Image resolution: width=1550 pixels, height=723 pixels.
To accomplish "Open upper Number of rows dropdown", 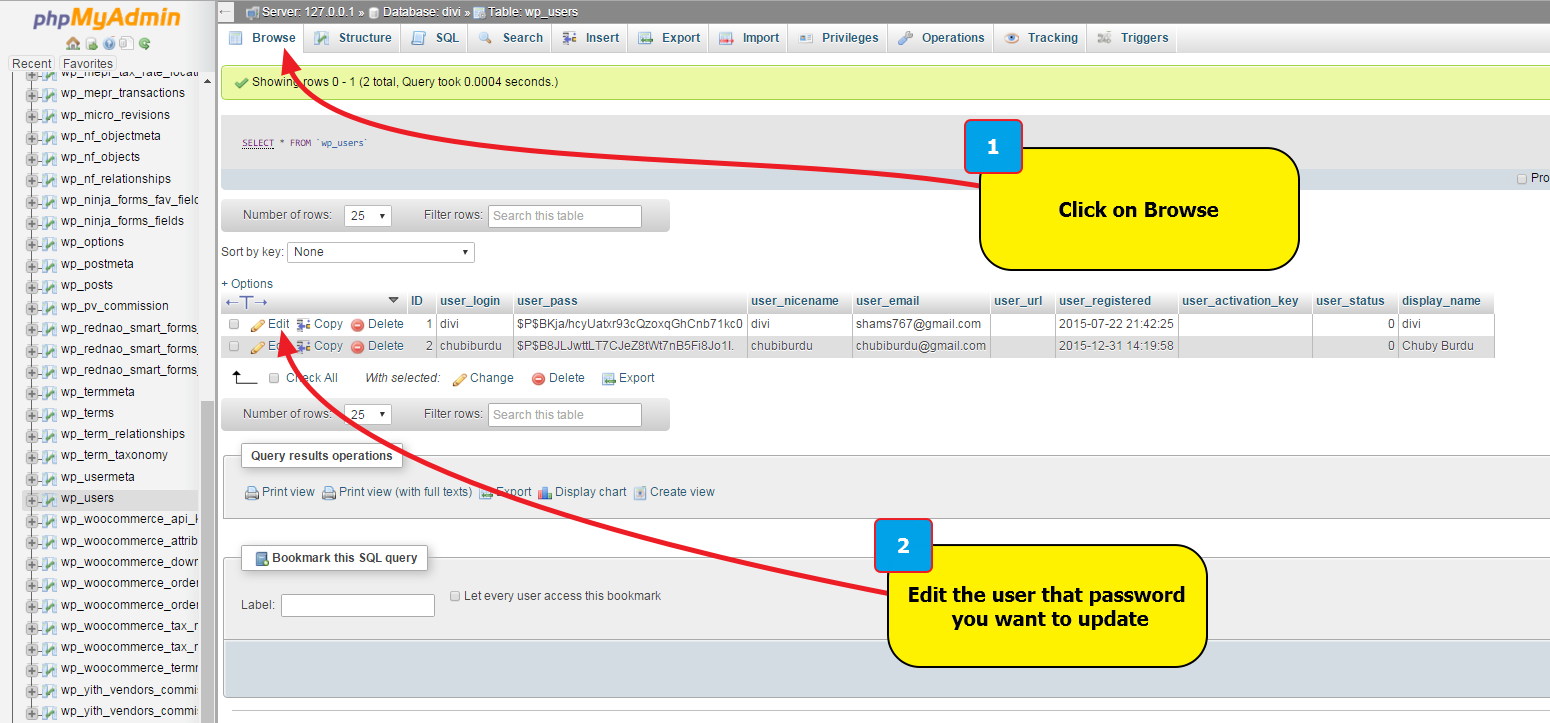I will 368,216.
